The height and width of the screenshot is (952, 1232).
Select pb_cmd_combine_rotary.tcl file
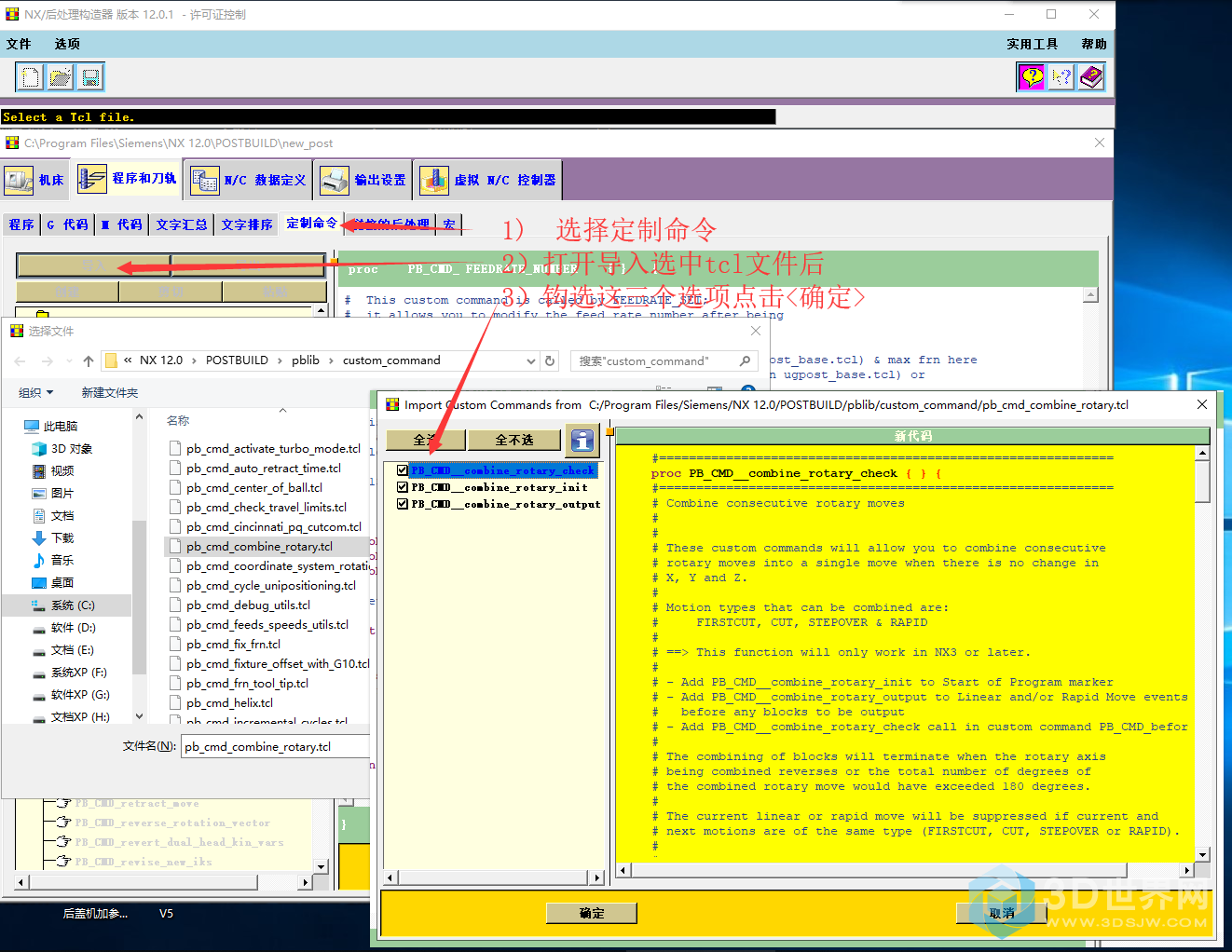coord(259,546)
